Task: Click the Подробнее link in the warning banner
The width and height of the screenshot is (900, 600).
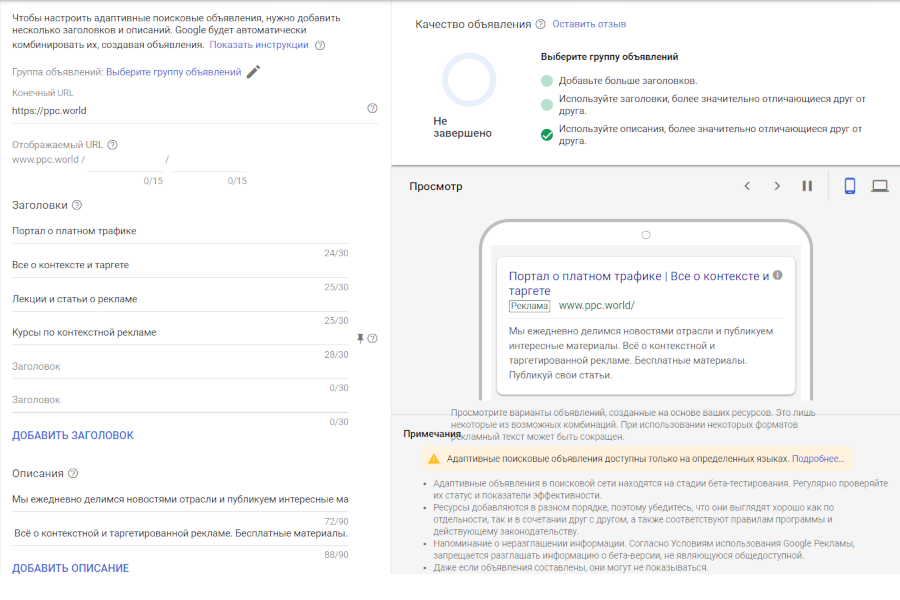Action: click(818, 458)
